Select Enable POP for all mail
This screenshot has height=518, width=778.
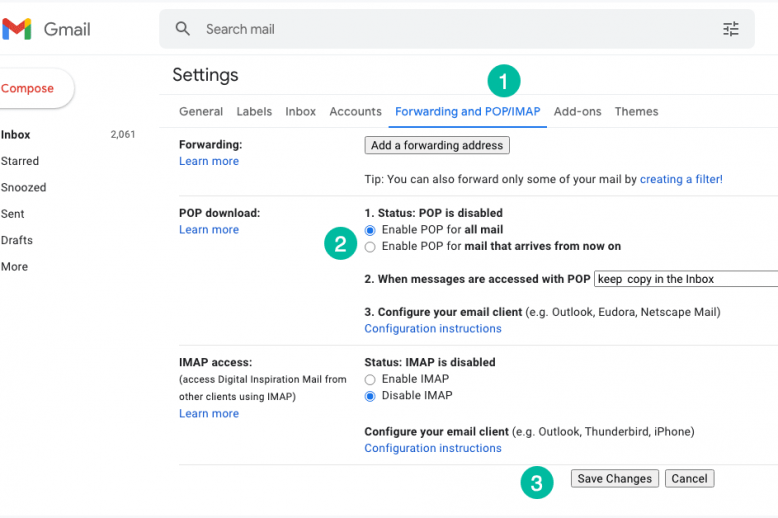click(371, 230)
